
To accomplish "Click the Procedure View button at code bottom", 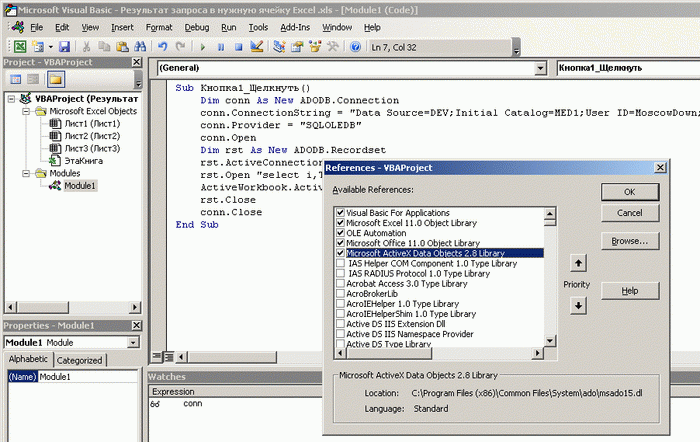I will (157, 356).
